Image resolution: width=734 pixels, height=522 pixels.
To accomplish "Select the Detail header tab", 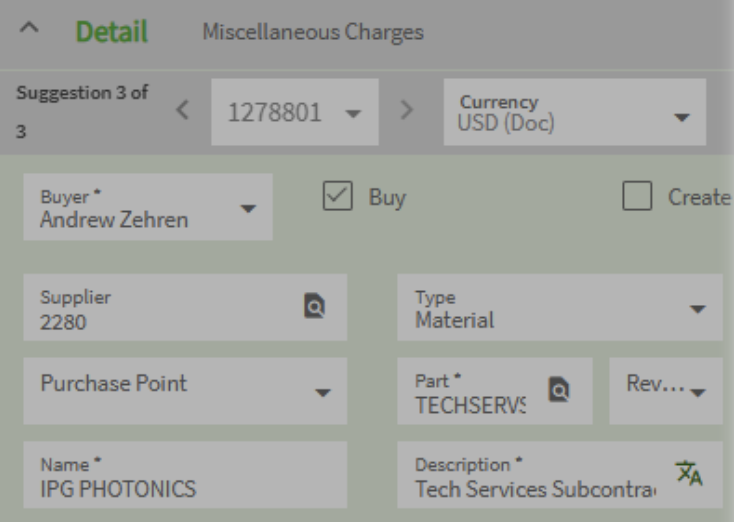I will click(x=112, y=33).
